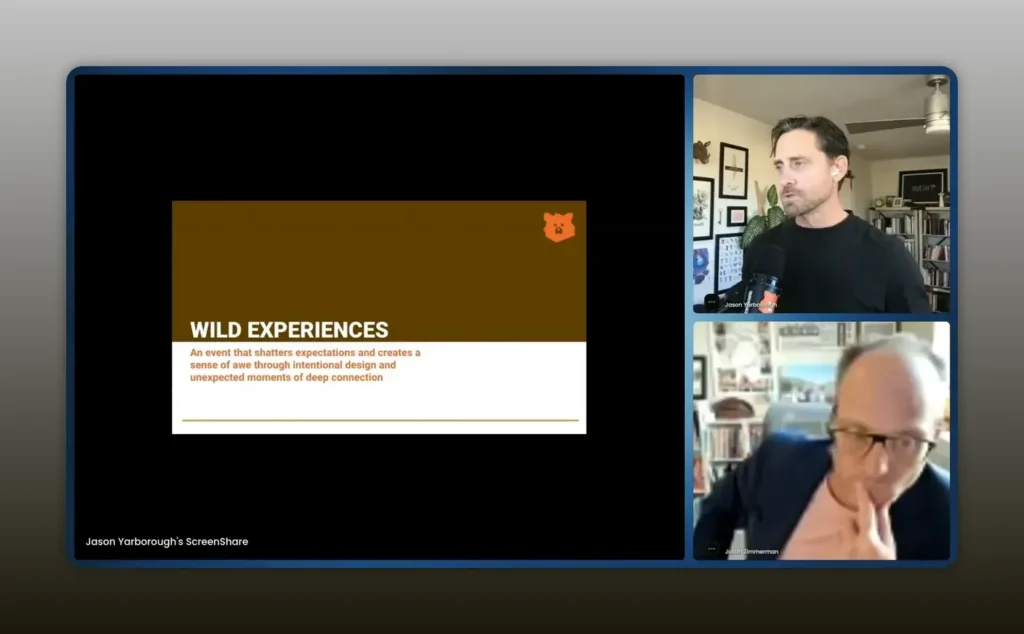Click the orange subtitle paragraph on slide
Screen dimensions: 1024x634
(x=305, y=365)
